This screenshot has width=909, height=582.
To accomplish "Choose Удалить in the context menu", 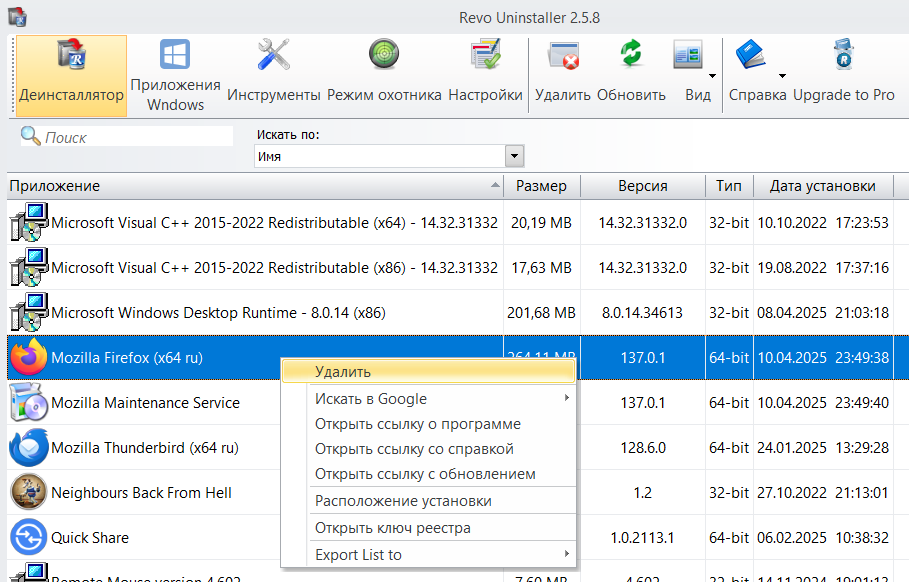I will [428, 372].
